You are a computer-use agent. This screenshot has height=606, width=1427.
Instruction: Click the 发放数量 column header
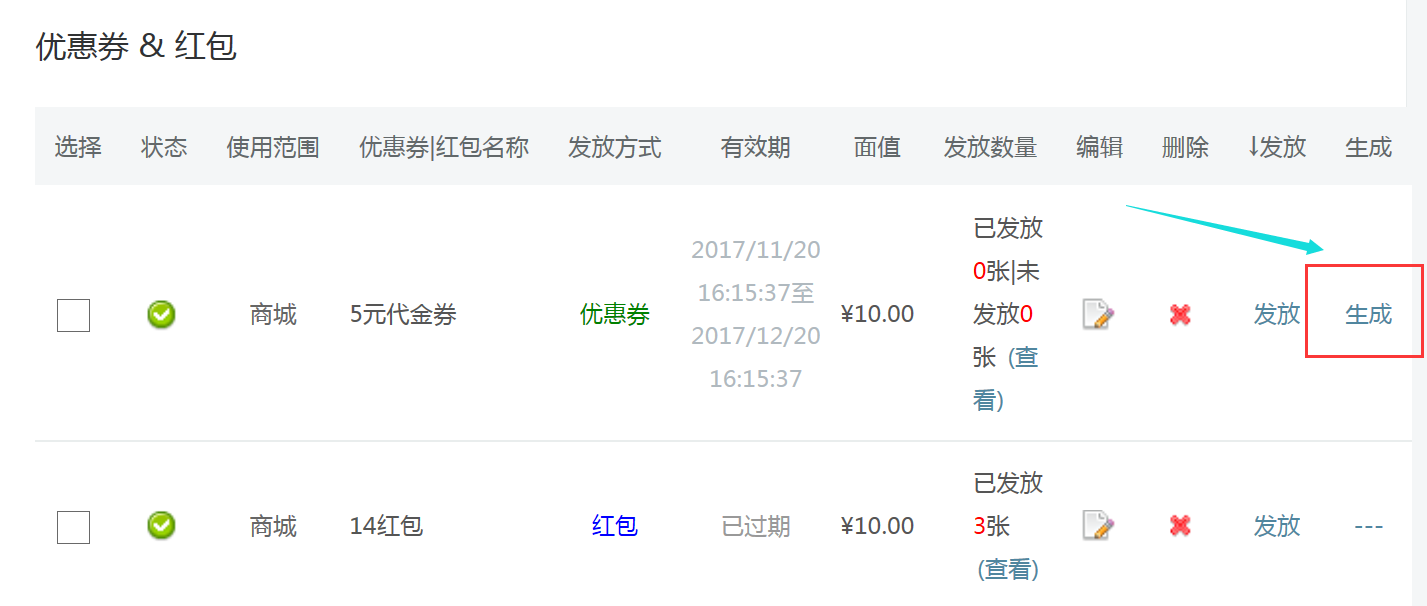[x=990, y=148]
